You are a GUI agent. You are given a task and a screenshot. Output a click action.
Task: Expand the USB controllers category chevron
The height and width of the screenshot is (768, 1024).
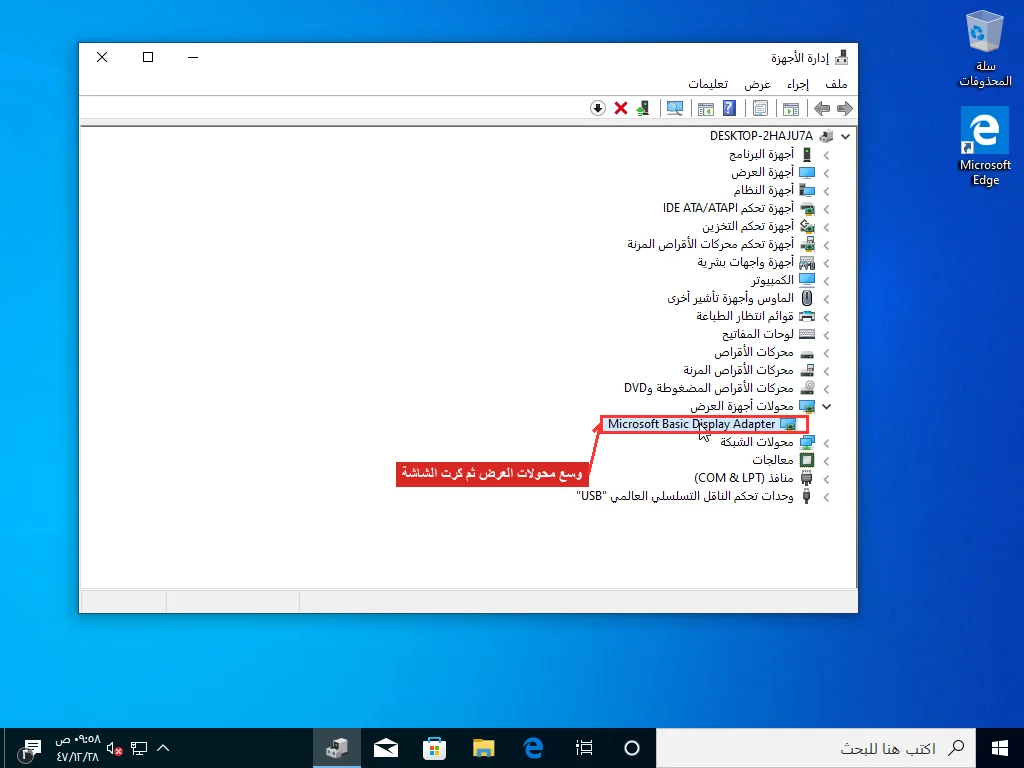pyautogui.click(x=827, y=496)
